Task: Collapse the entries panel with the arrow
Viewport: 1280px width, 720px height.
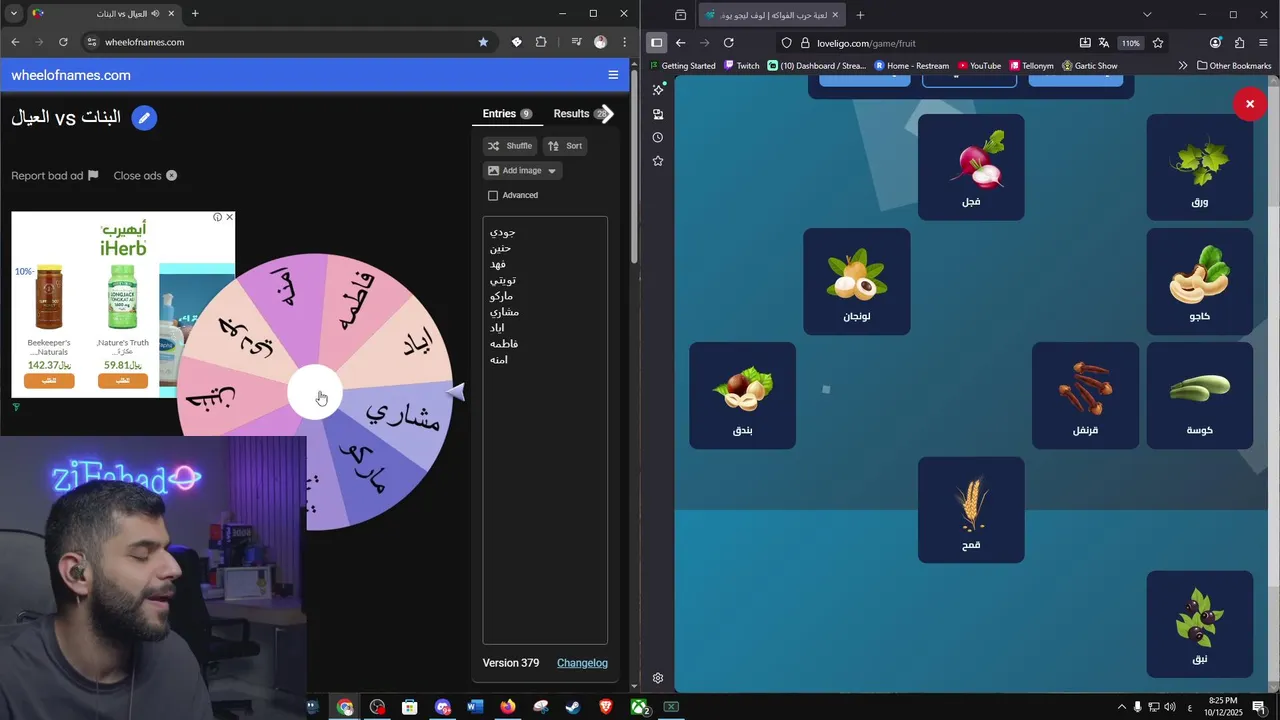Action: (x=607, y=114)
